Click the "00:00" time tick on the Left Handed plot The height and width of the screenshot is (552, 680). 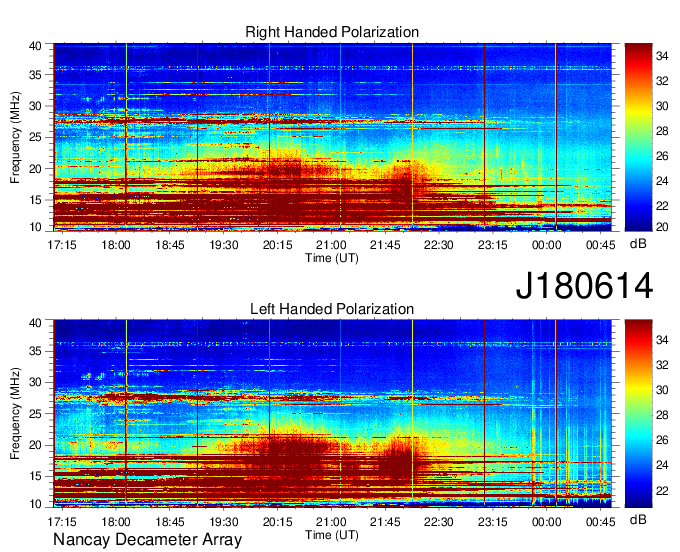point(546,522)
